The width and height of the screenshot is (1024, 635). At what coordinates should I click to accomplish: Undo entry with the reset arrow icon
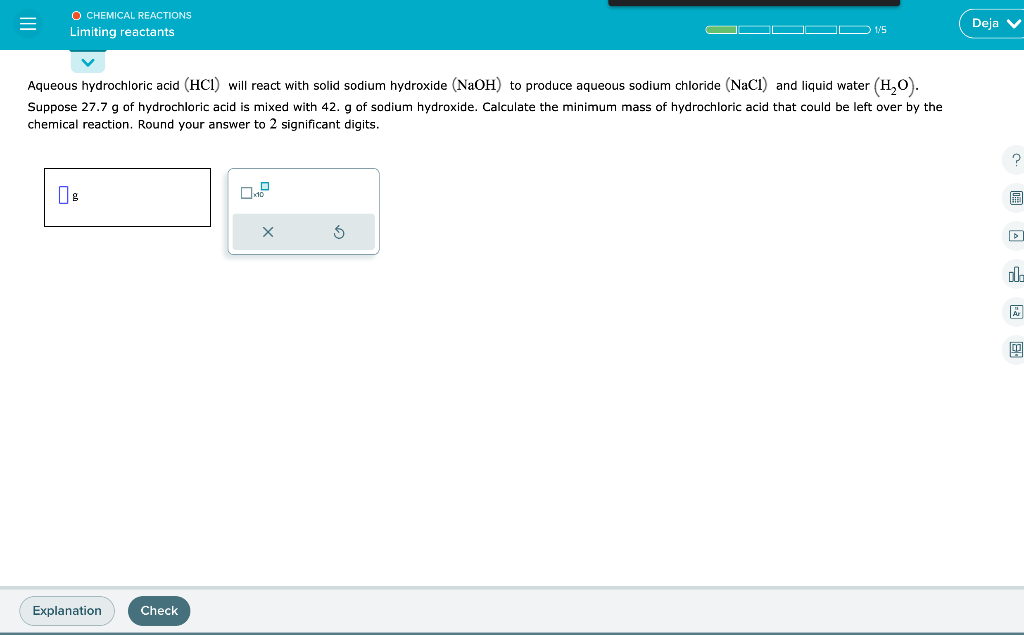(x=340, y=231)
